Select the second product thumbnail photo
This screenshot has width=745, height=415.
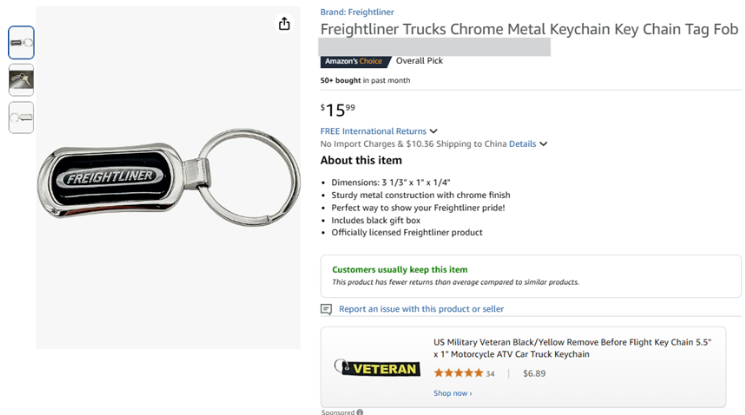(x=21, y=80)
